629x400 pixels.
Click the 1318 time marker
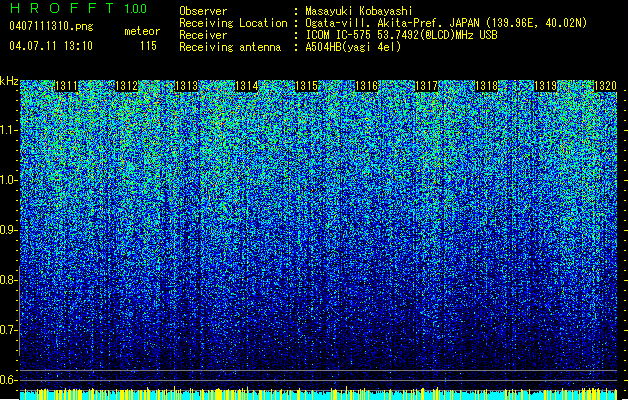tap(486, 86)
